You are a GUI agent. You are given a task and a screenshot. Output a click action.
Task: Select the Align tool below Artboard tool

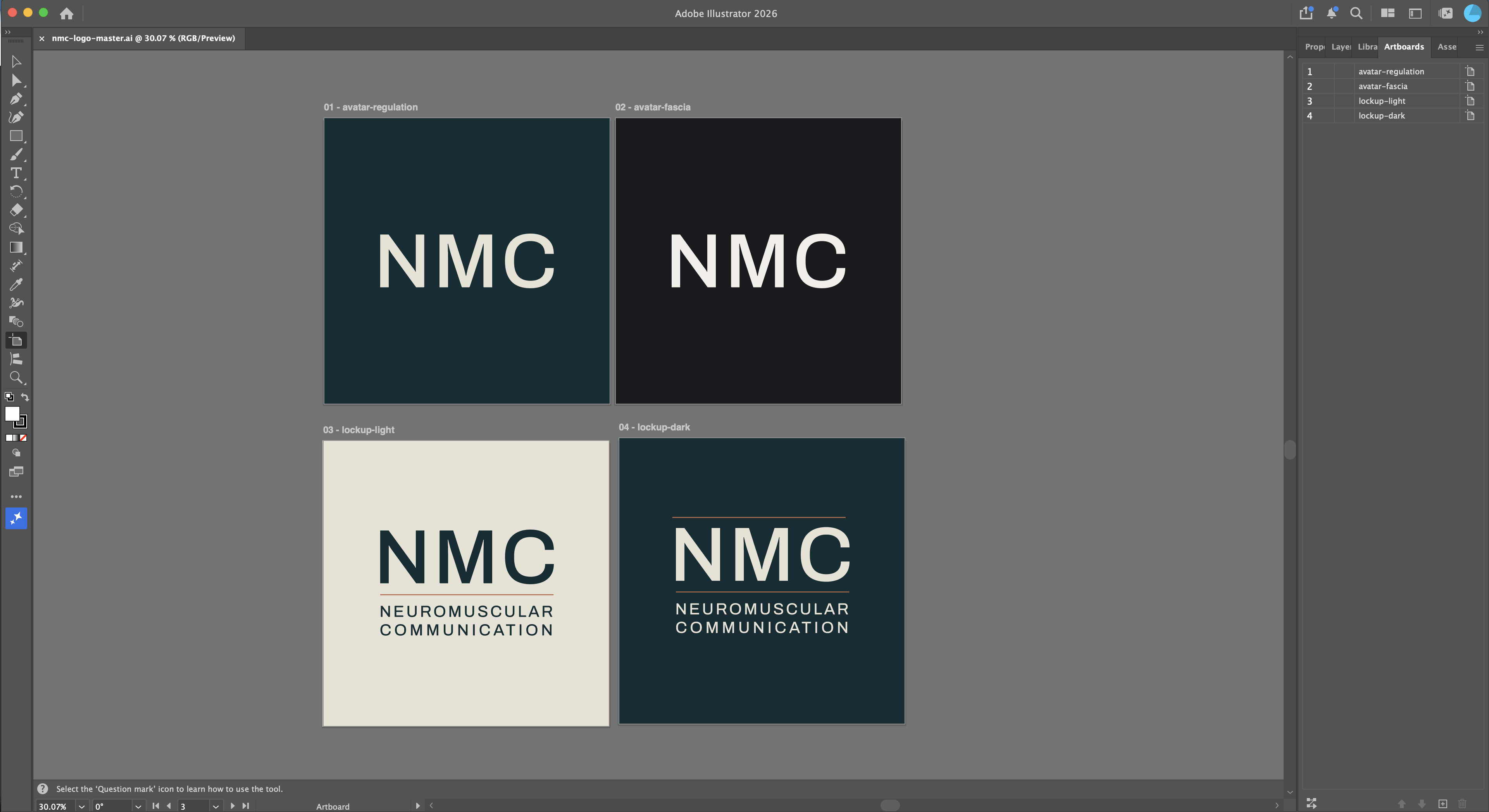[x=16, y=359]
